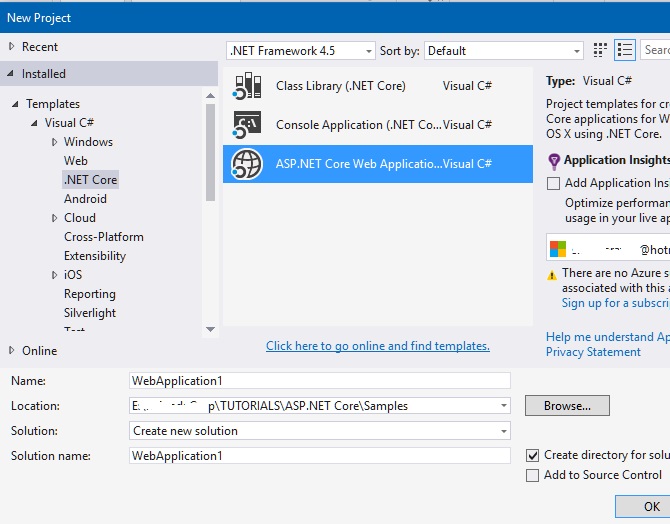The width and height of the screenshot is (670, 524).
Task: Expand the Online section
Action: 12,350
